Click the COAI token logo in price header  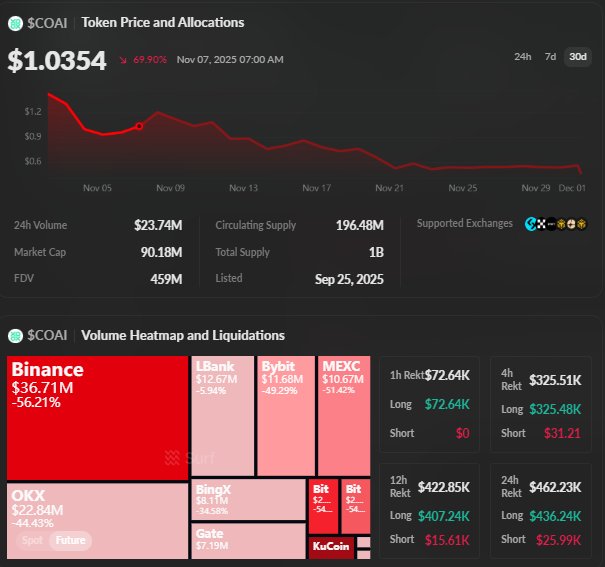17,22
